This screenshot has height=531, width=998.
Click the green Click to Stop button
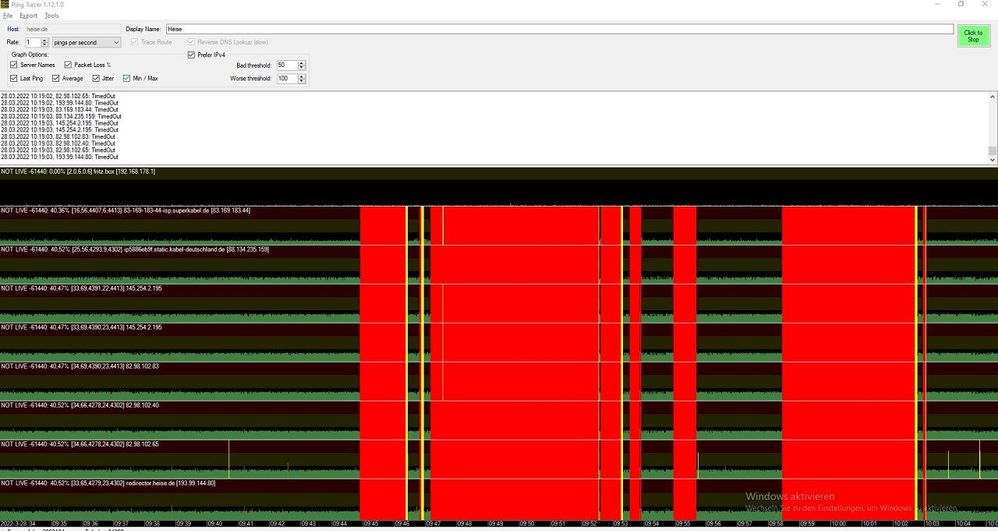973,36
